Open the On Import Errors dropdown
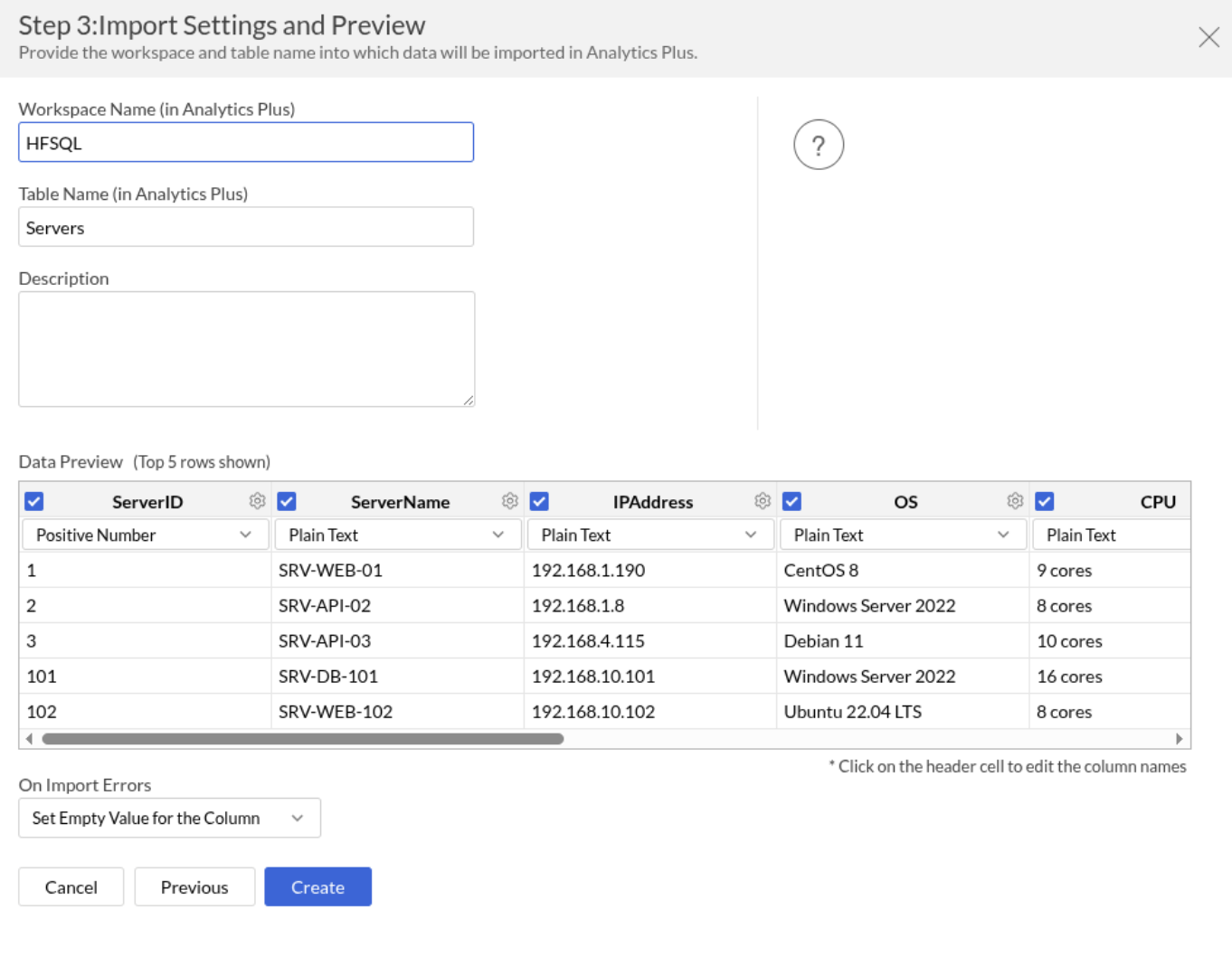Image resolution: width=1232 pixels, height=966 pixels. click(169, 818)
